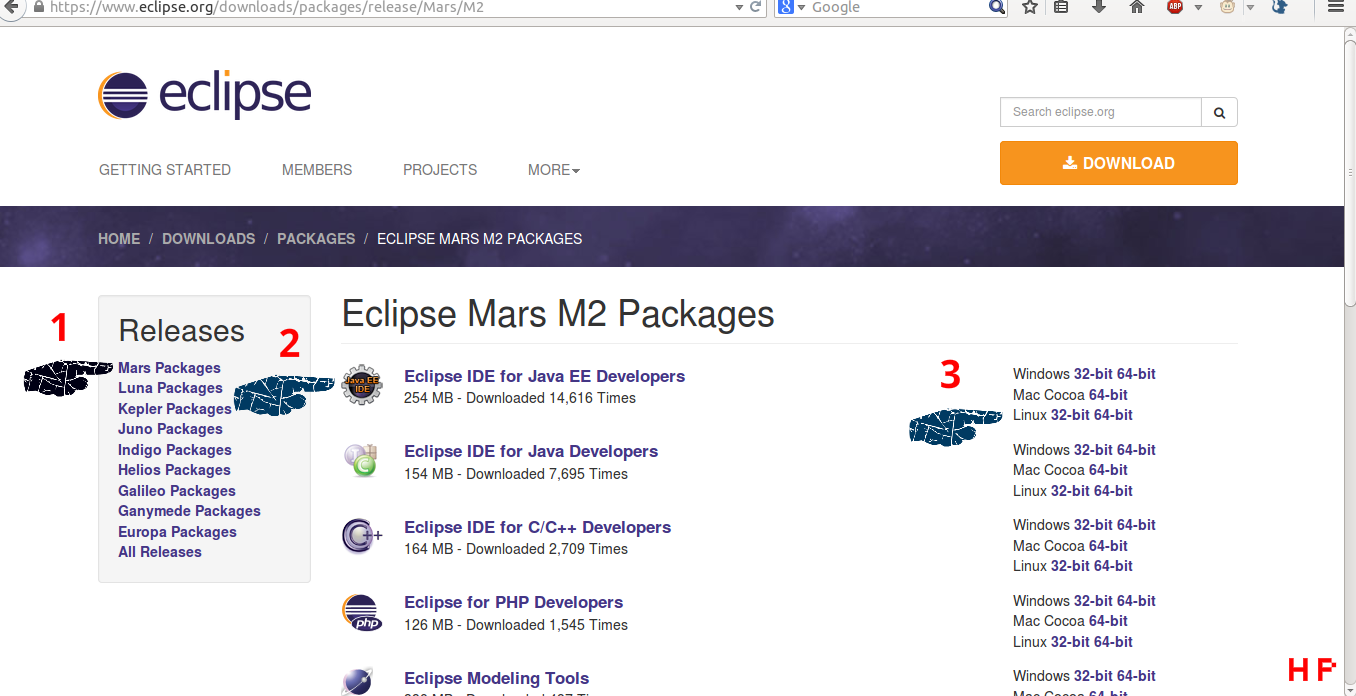Click the site search magnifier button
Image resolution: width=1356 pixels, height=696 pixels.
(1220, 112)
